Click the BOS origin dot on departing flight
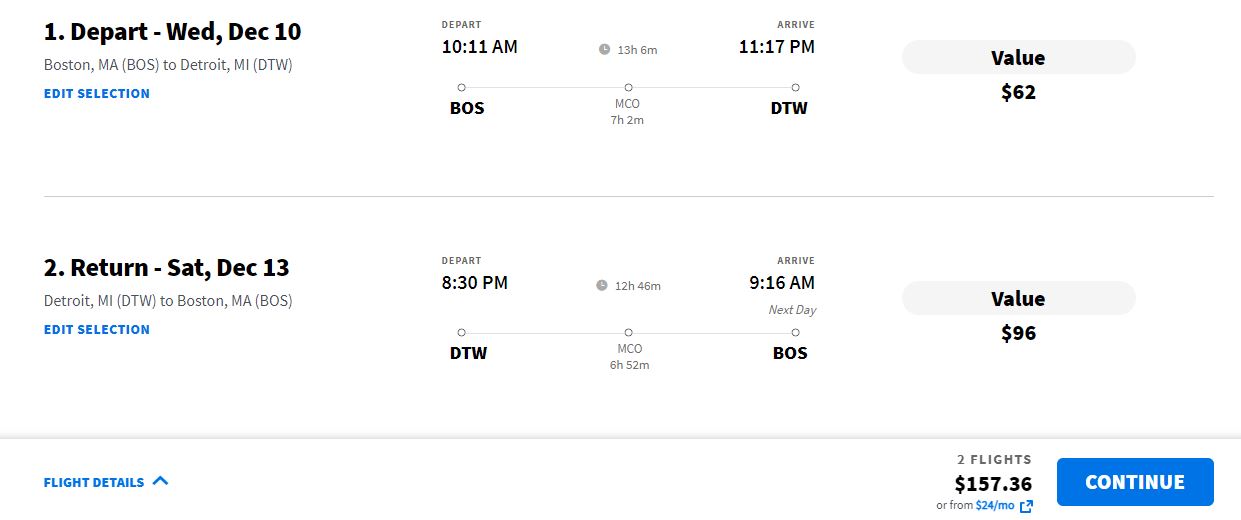1241x520 pixels. point(461,88)
